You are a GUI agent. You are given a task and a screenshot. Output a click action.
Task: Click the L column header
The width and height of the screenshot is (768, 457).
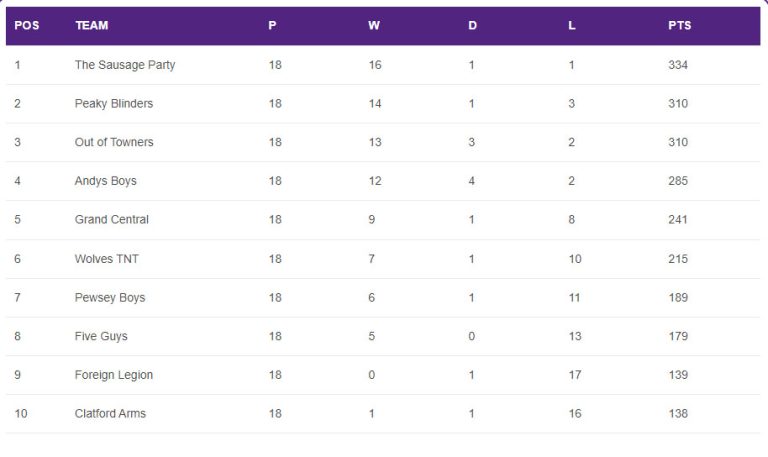572,25
